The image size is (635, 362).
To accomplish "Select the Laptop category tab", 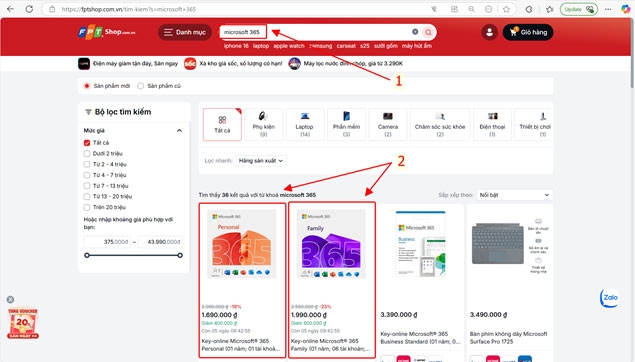I will pos(305,125).
